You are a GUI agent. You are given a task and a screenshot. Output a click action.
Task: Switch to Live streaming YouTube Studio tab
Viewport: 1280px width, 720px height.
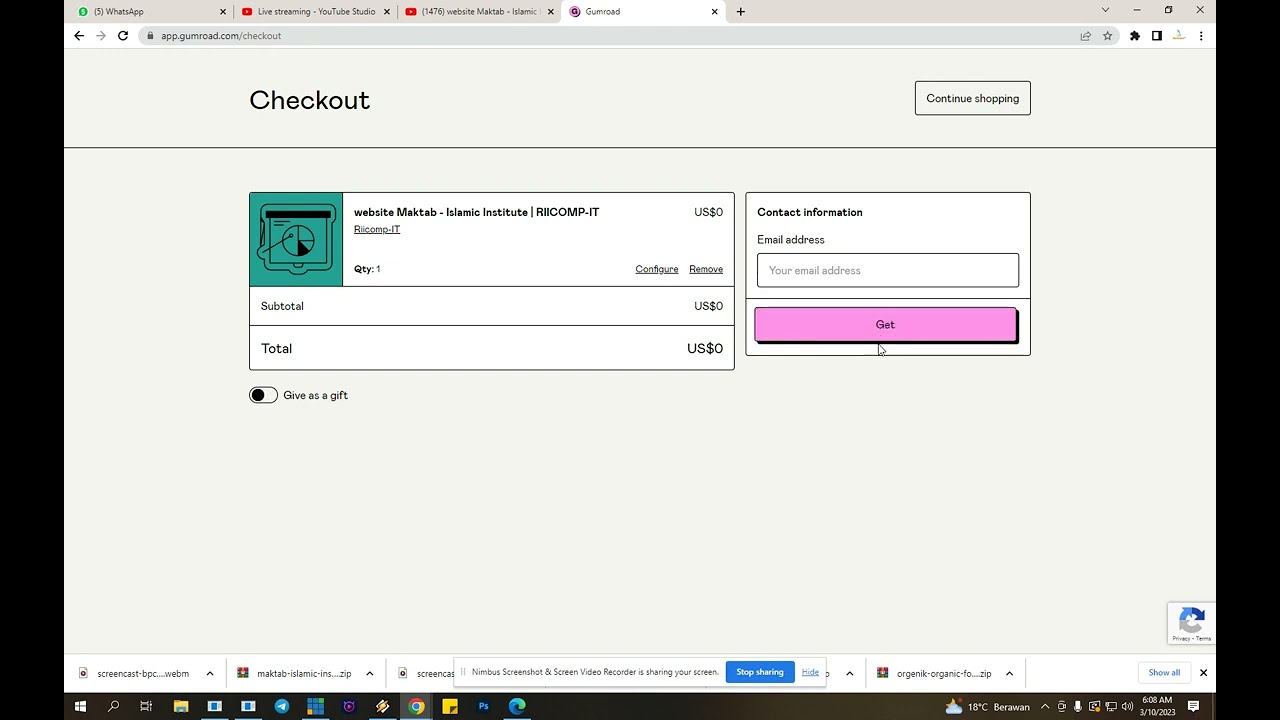(316, 12)
